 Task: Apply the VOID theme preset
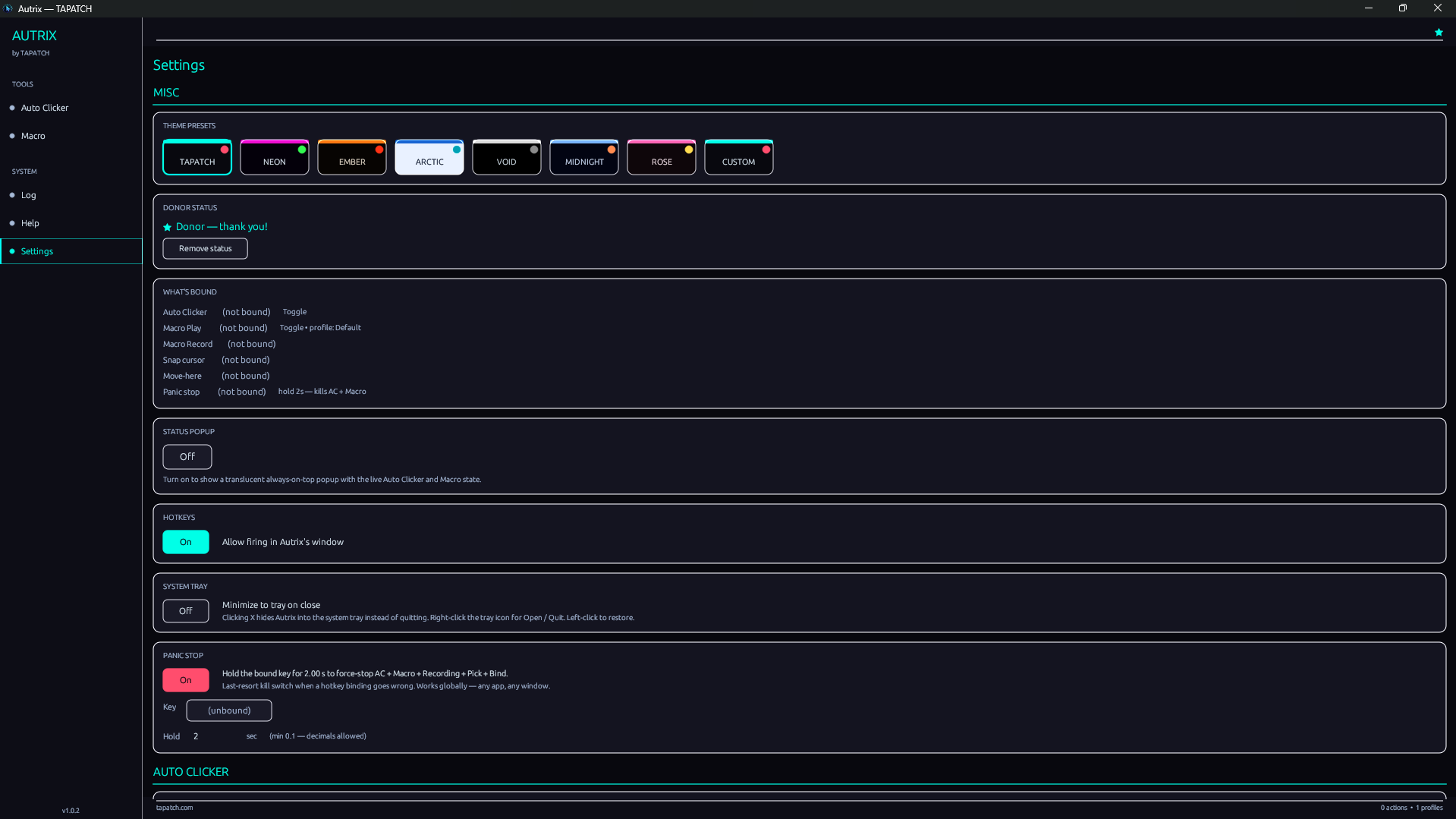click(507, 157)
